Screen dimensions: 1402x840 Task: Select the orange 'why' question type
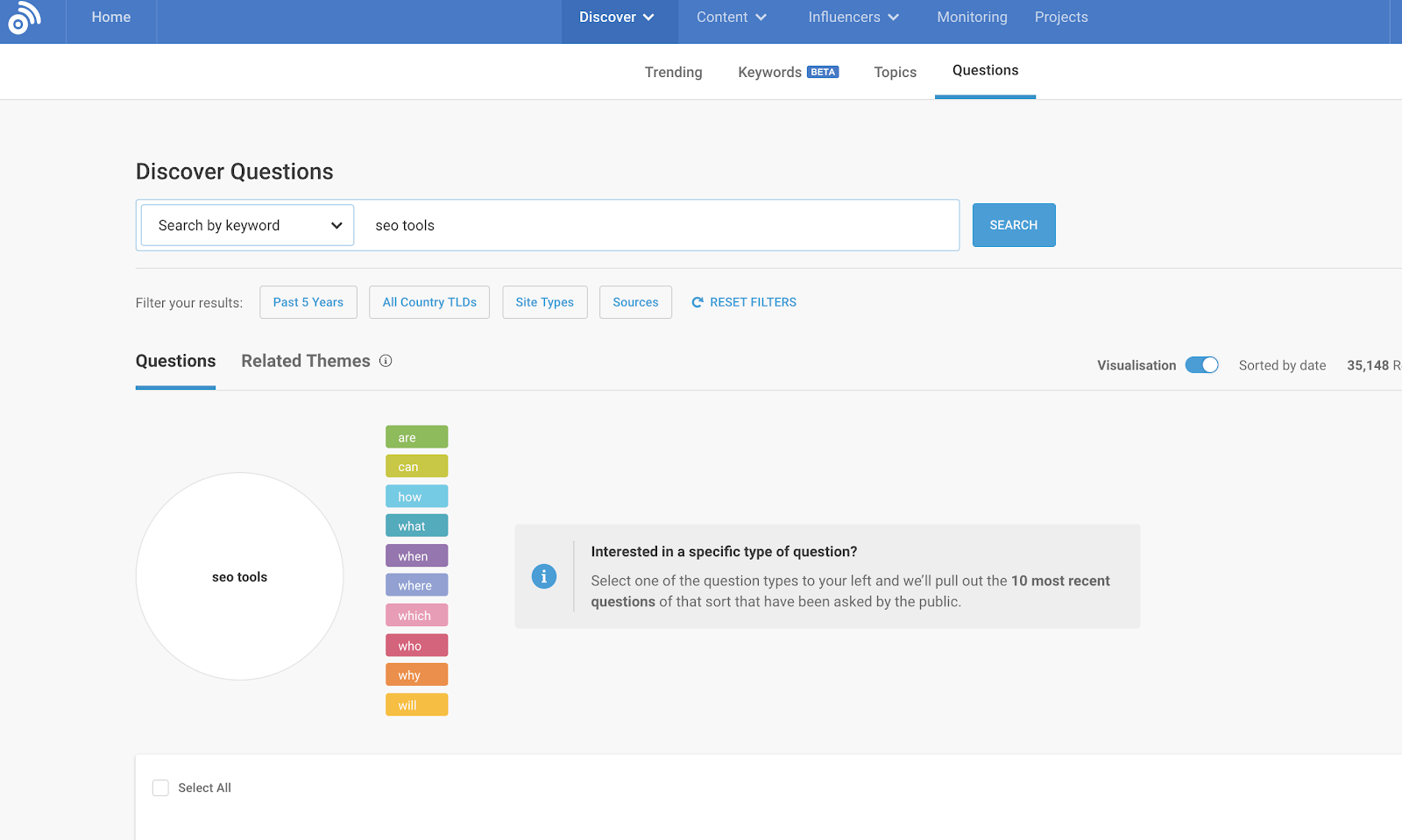point(417,675)
